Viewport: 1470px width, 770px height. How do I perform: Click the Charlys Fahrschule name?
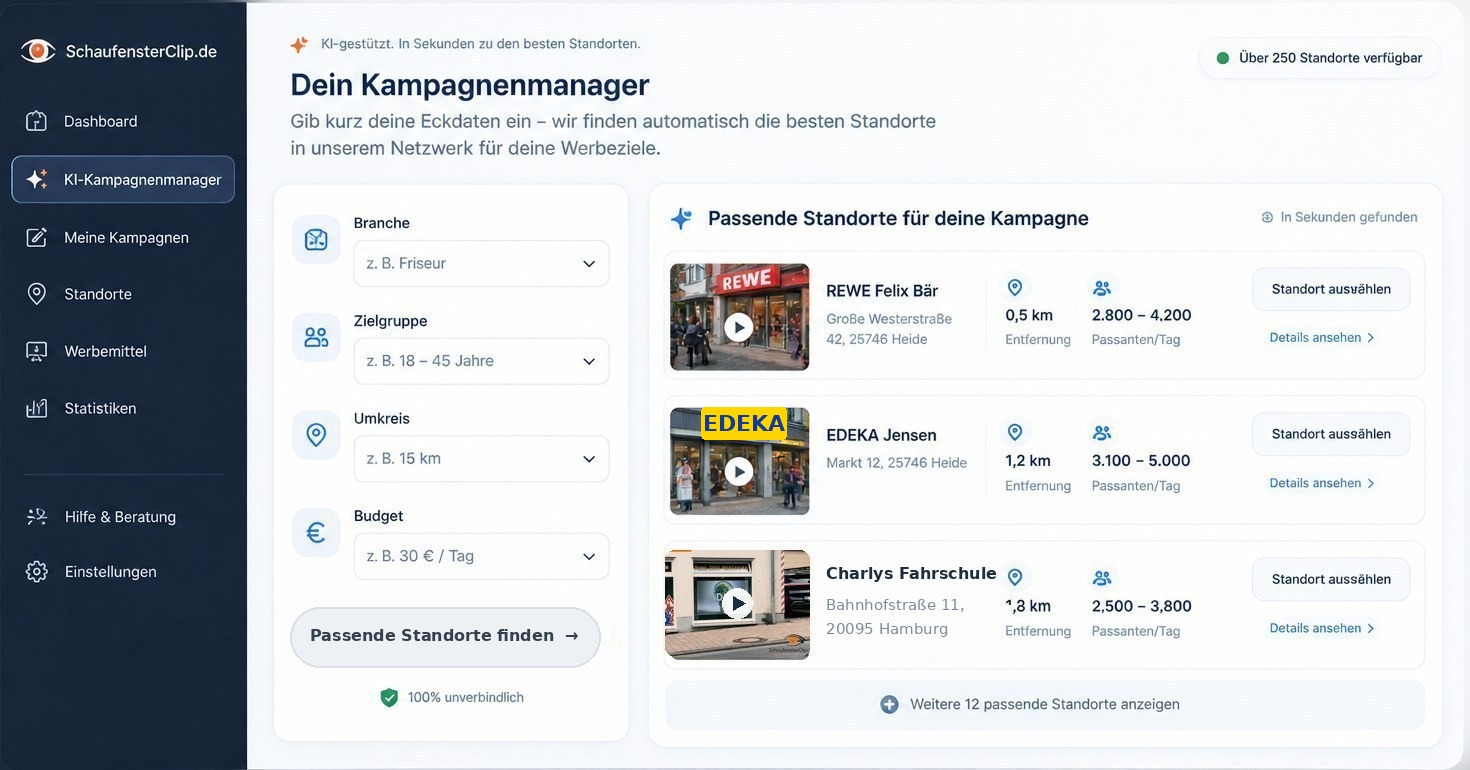[x=911, y=573]
